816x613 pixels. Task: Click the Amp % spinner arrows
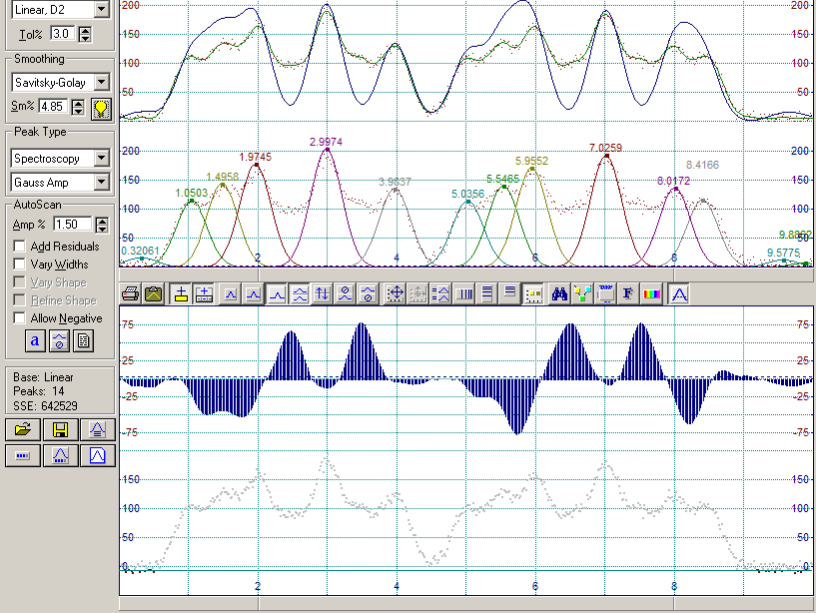pos(101,225)
